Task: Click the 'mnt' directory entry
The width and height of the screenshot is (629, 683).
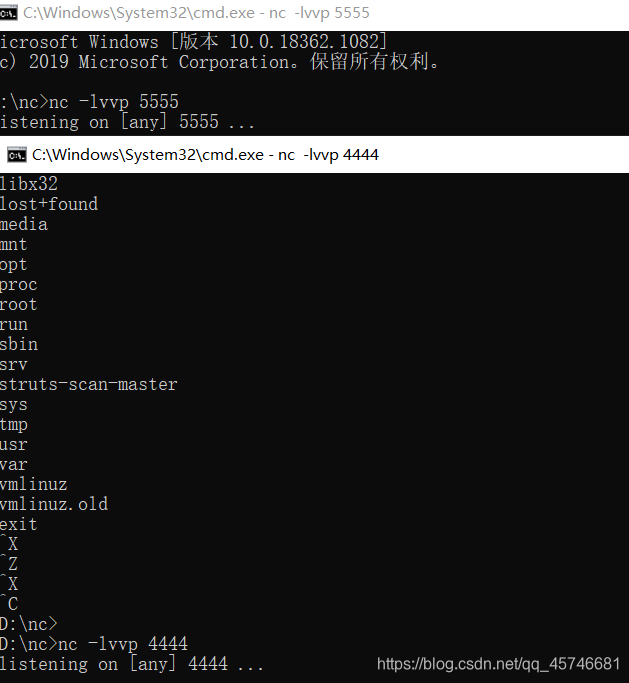Action: pyautogui.click(x=14, y=244)
